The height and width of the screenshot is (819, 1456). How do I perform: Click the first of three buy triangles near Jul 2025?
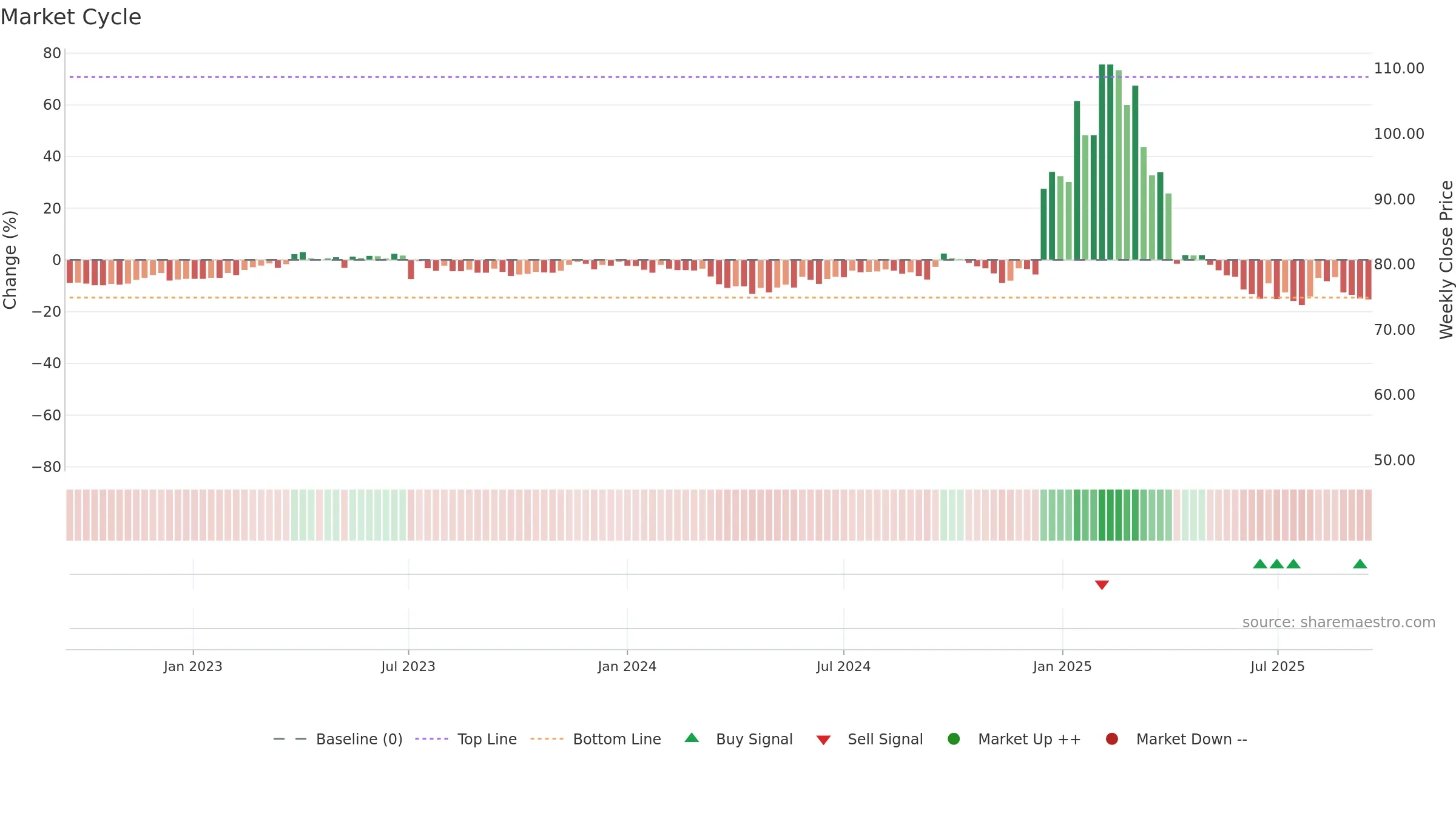point(1260,564)
